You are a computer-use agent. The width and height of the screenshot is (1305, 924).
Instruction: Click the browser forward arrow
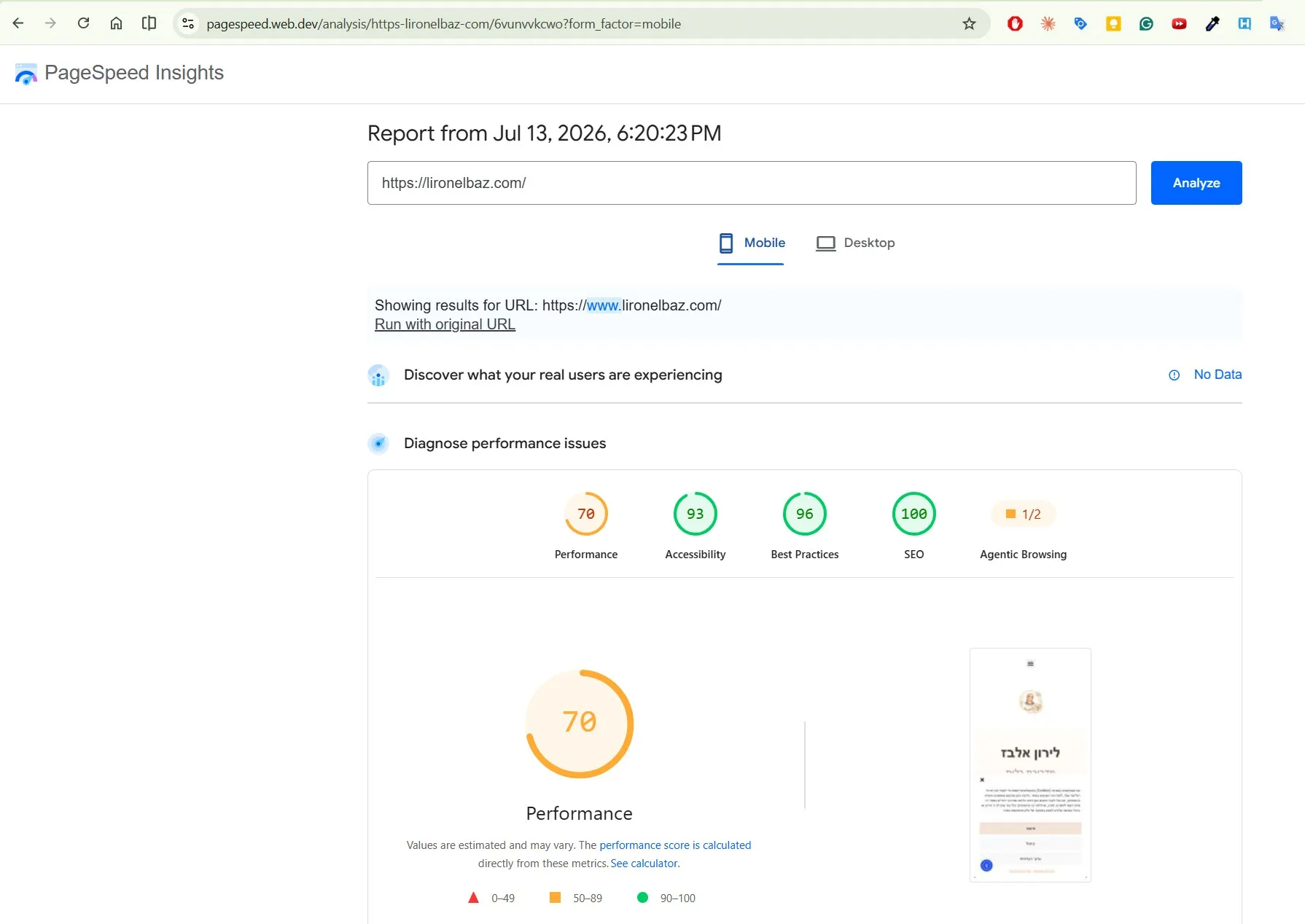(50, 23)
